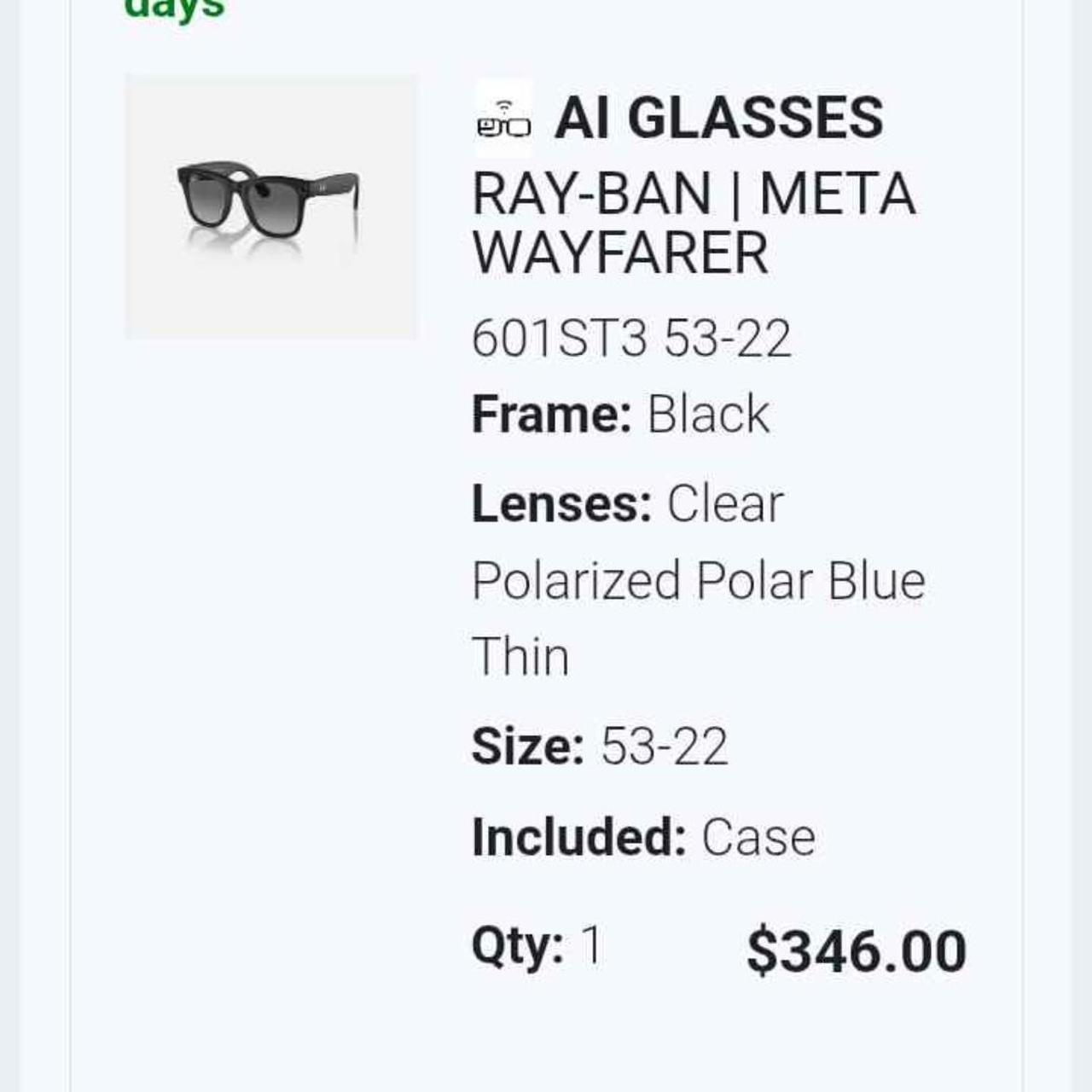The image size is (1092, 1092).
Task: Click the Thin lens text
Action: (x=520, y=657)
